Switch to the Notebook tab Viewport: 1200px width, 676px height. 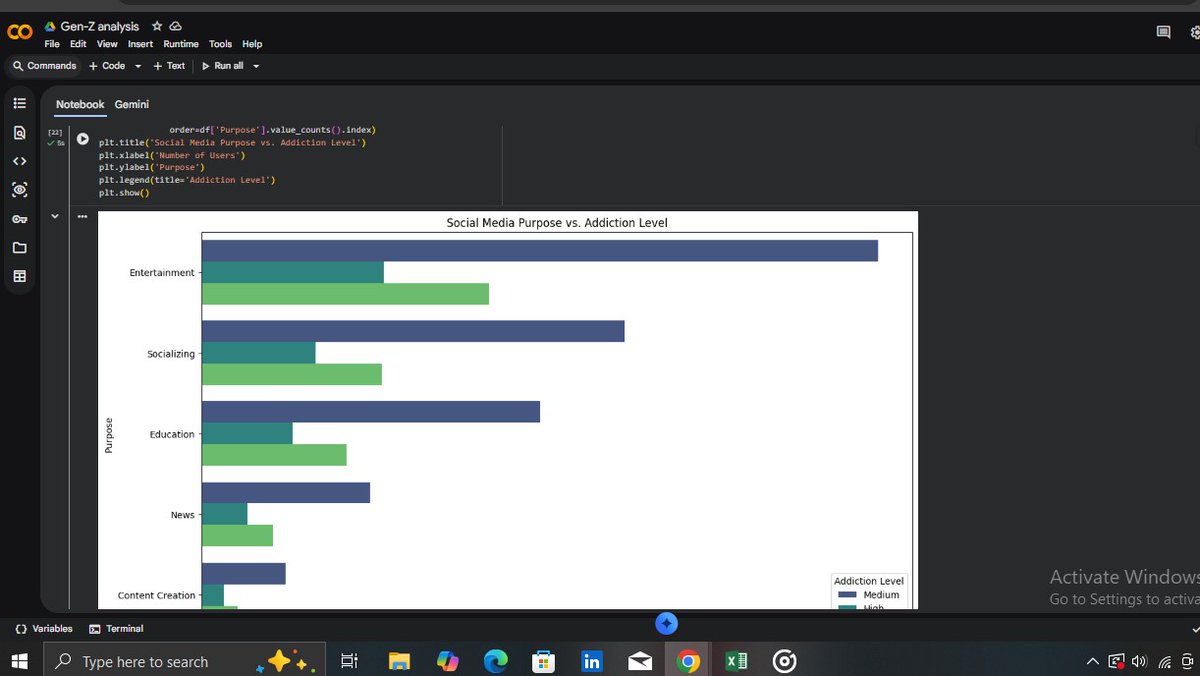[x=80, y=104]
